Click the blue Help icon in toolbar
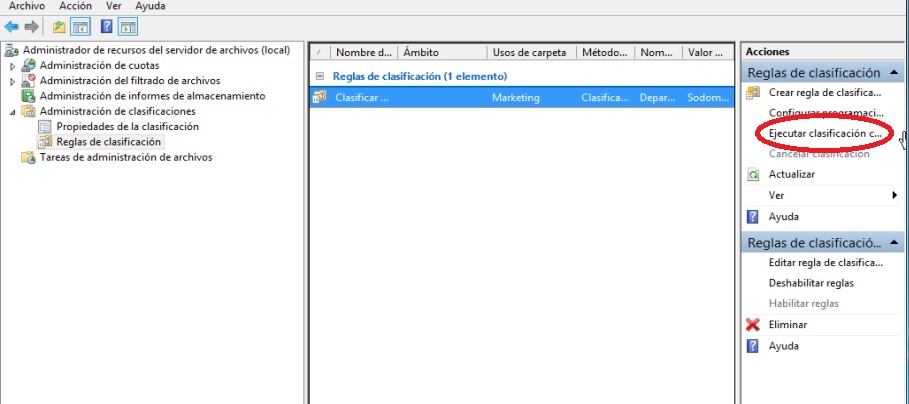 click(106, 26)
